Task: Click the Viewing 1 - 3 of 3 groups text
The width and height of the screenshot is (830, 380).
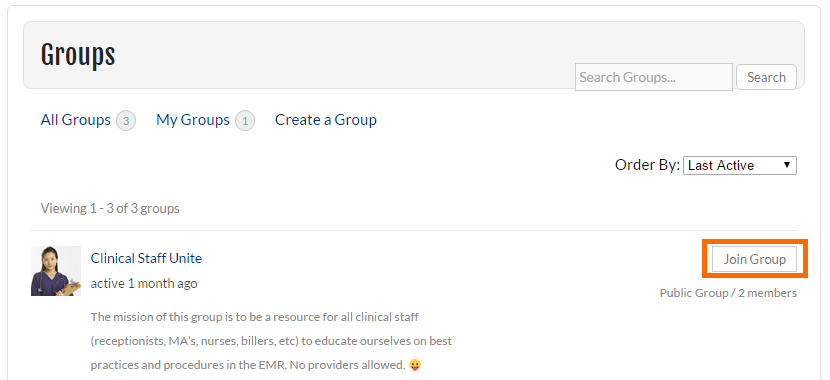Action: [x=110, y=209]
